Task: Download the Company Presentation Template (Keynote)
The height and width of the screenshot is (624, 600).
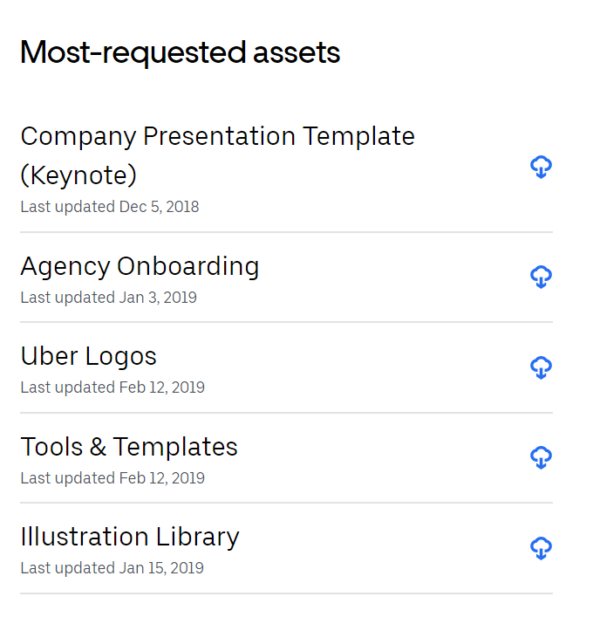Action: coord(540,167)
